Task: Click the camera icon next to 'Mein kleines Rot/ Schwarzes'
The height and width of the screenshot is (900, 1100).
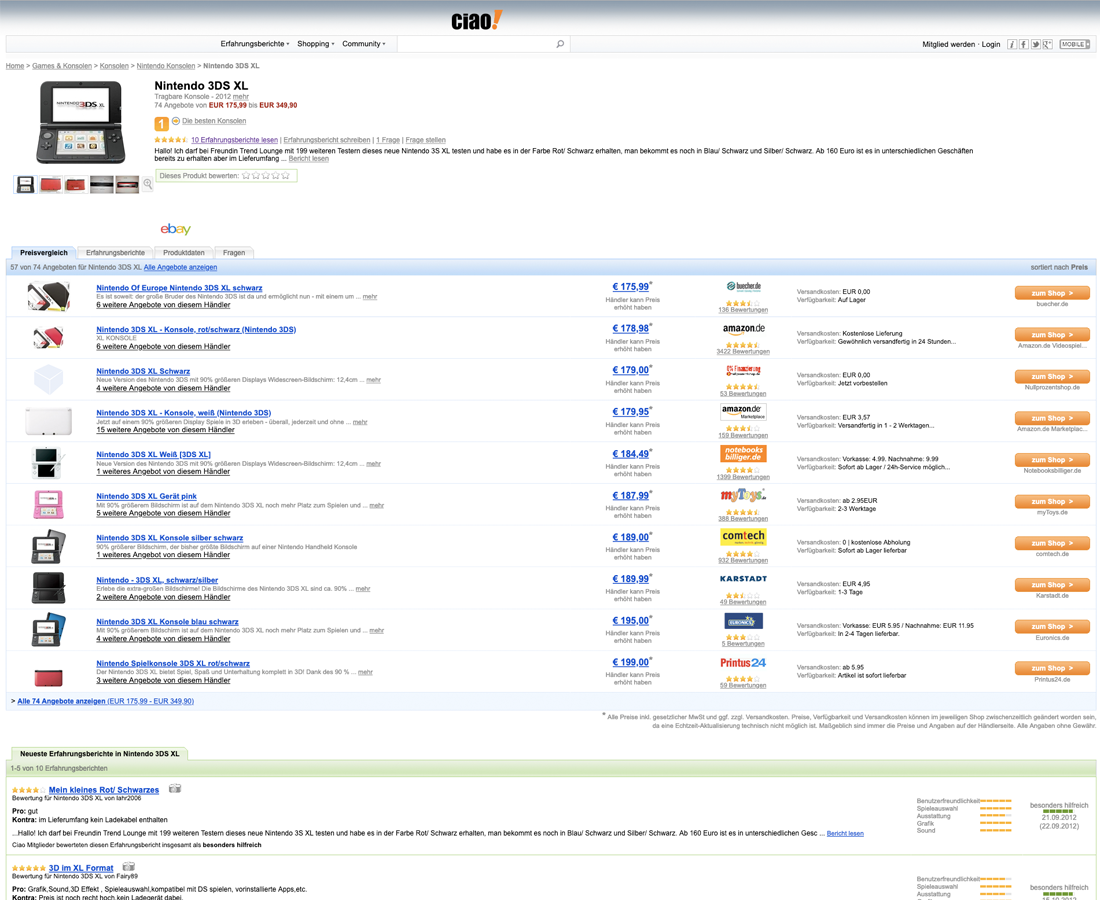Action: click(x=175, y=788)
